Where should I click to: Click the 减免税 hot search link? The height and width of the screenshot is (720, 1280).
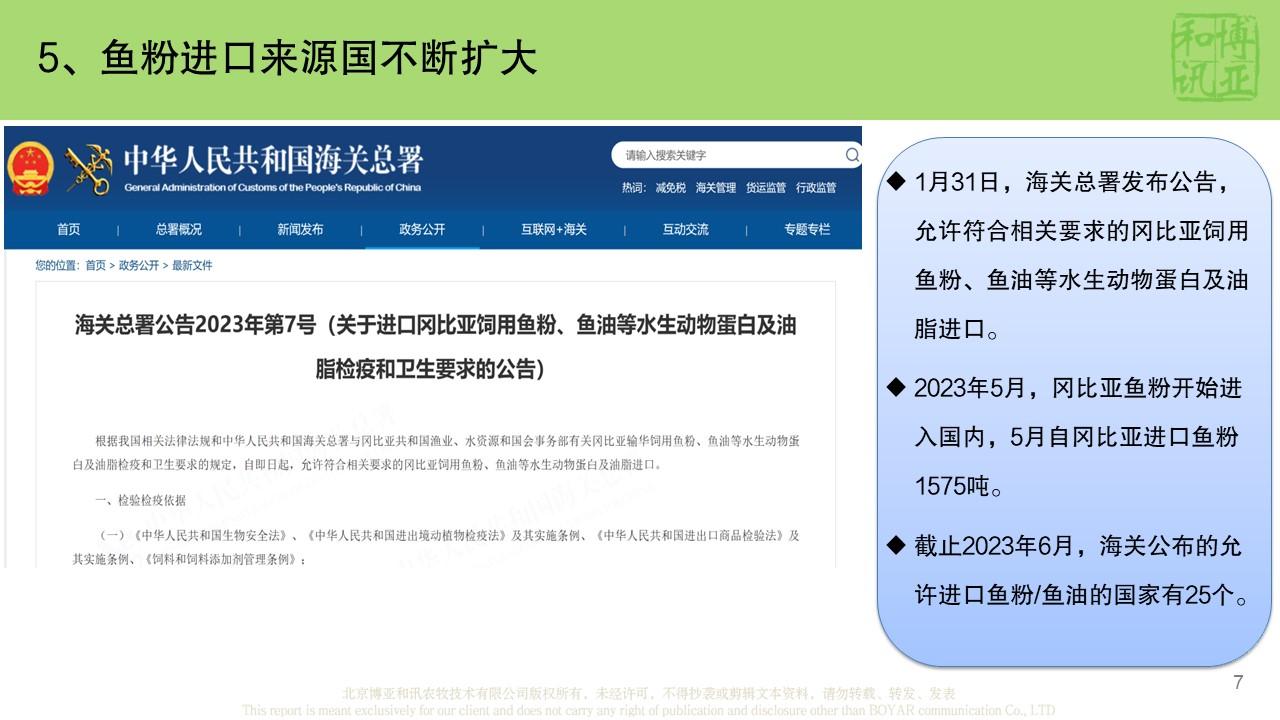pyautogui.click(x=670, y=188)
